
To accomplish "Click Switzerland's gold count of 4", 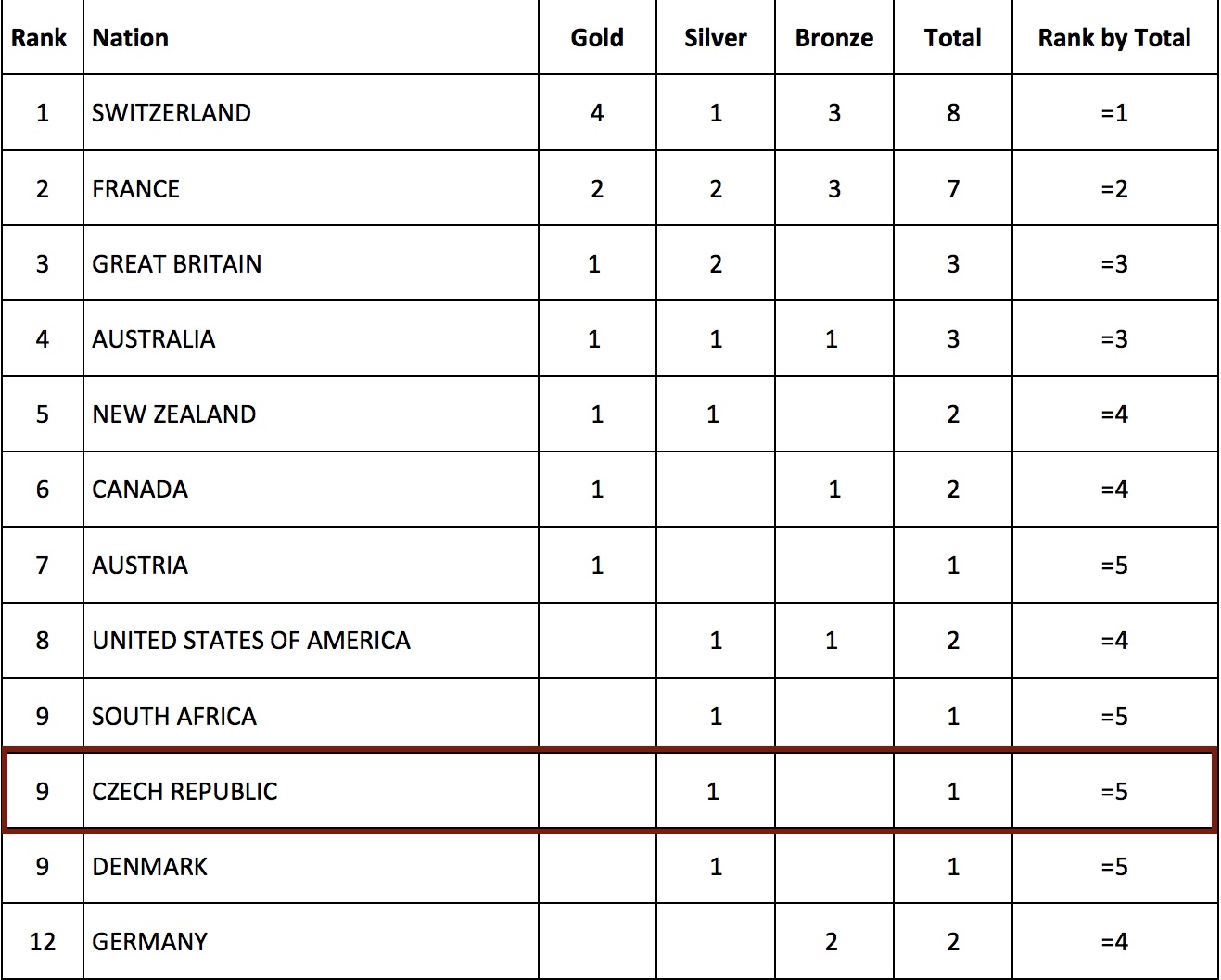I will (597, 113).
